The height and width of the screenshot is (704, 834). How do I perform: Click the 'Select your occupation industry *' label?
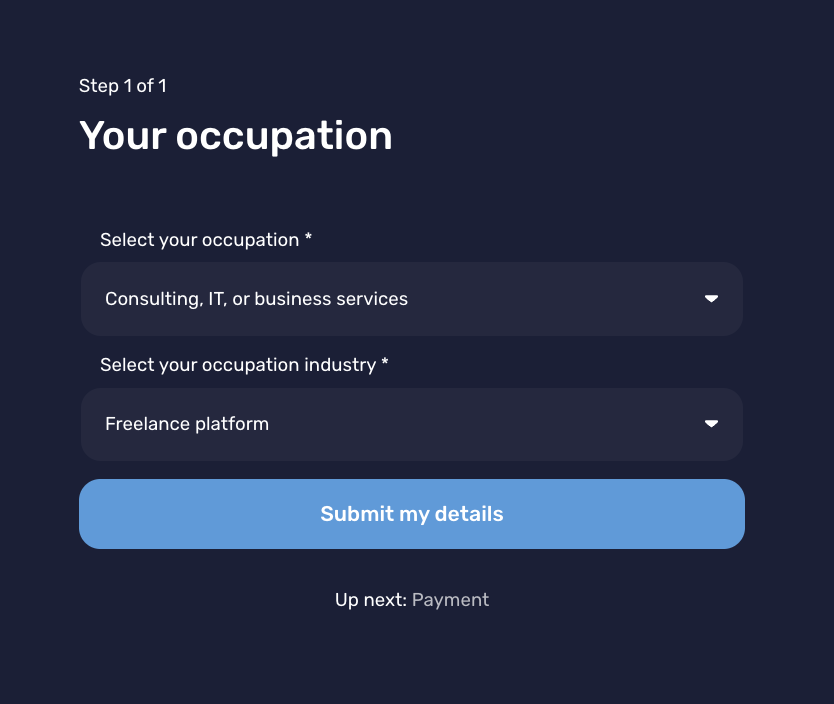click(244, 365)
